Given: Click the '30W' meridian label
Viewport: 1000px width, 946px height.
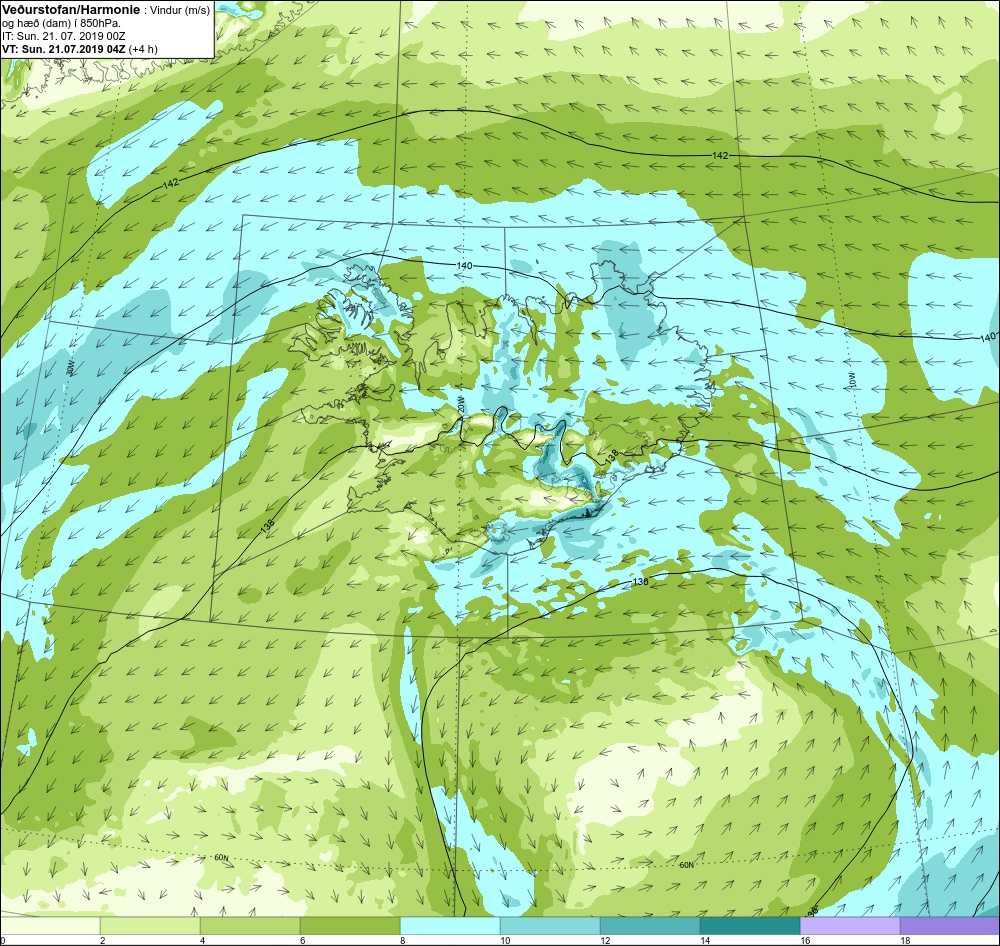Looking at the screenshot, I should 70,367.
